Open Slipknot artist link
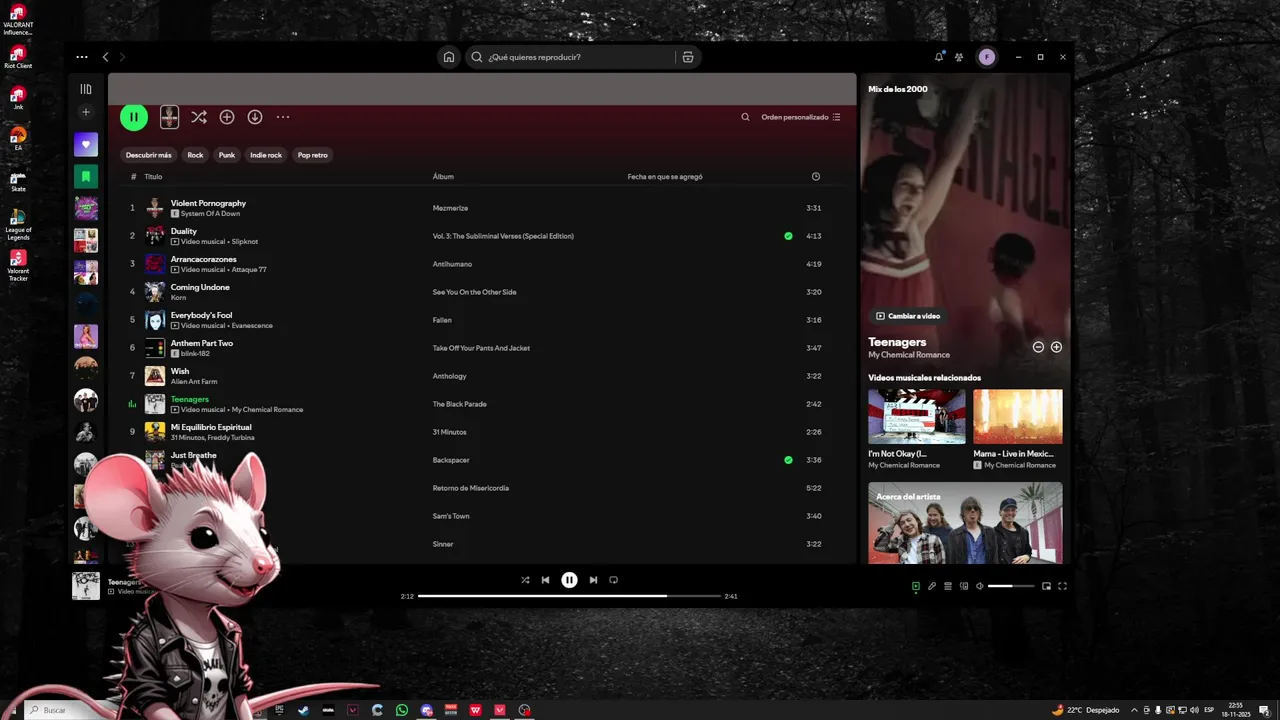Viewport: 1280px width, 720px height. coord(245,242)
